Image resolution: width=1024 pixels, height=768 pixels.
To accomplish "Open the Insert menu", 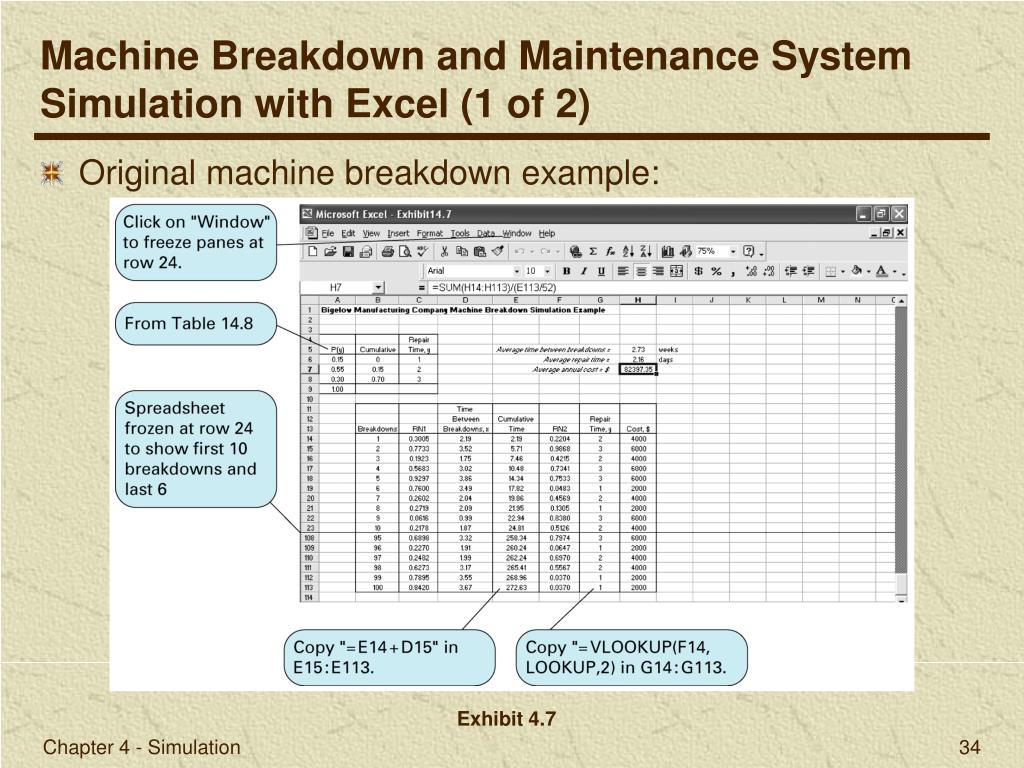I will click(398, 233).
